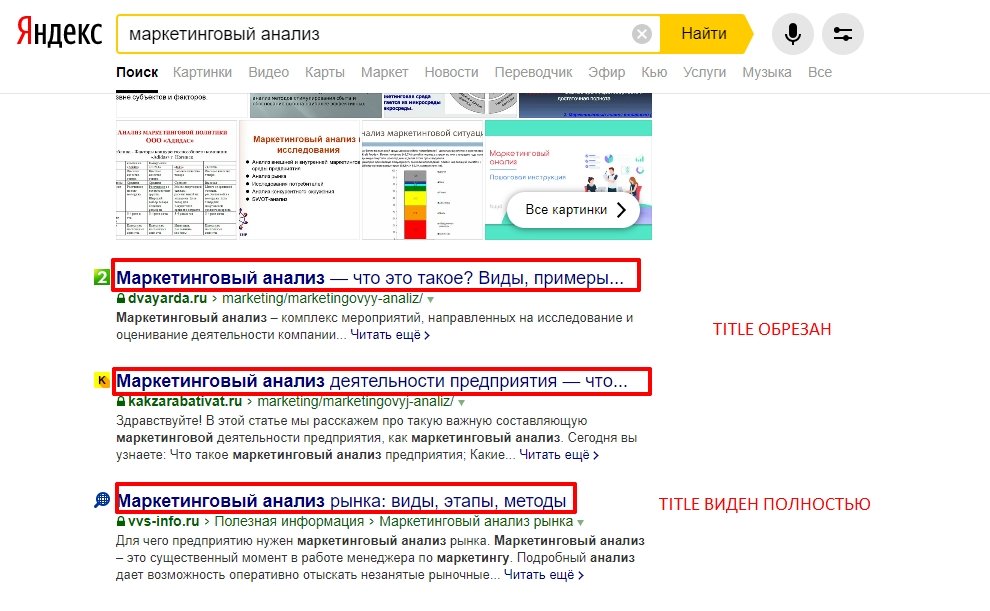The height and width of the screenshot is (611, 990).
Task: Click the vvs-info.ru globe favicon
Action: click(101, 500)
